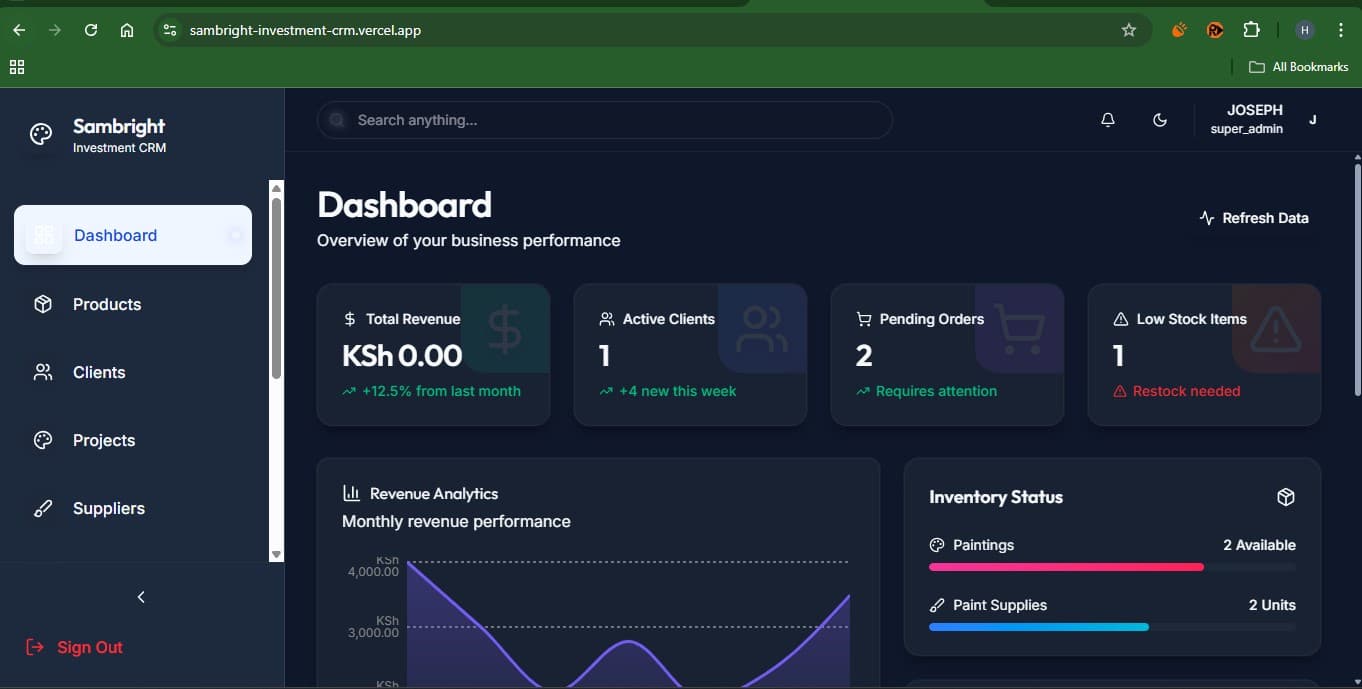The height and width of the screenshot is (689, 1362).
Task: Open the All Bookmarks folder
Action: coord(1297,67)
